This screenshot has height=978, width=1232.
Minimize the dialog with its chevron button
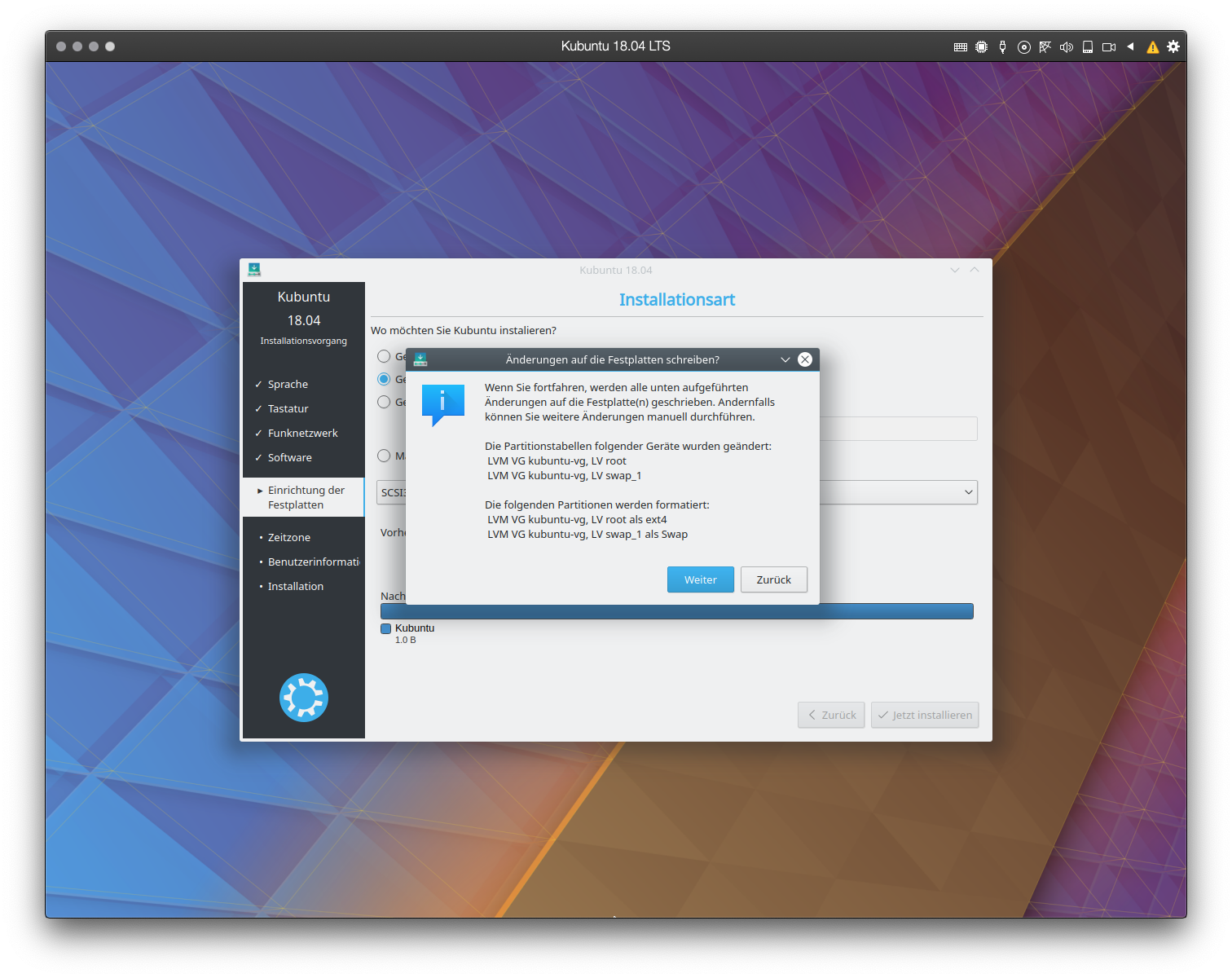[x=785, y=359]
